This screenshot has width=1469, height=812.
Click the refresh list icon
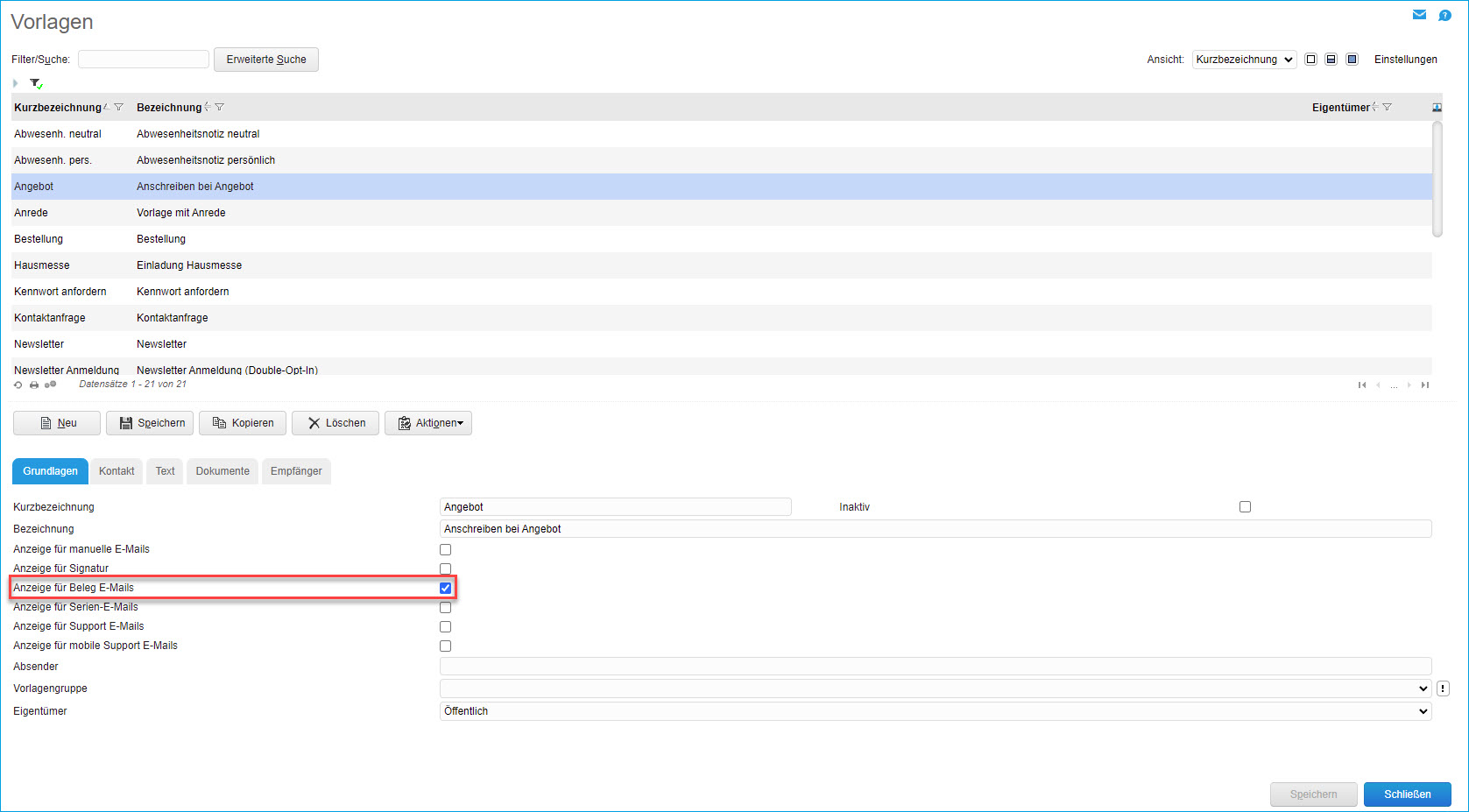[18, 385]
